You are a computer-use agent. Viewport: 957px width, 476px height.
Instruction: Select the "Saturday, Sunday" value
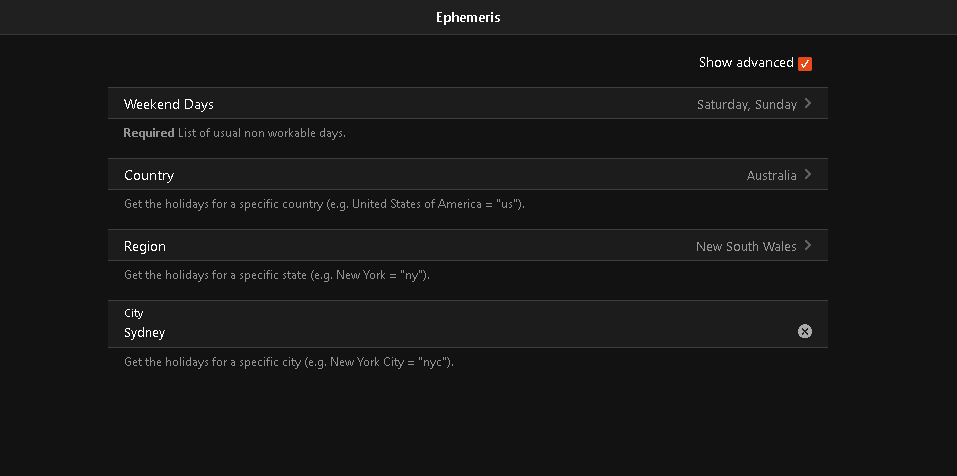point(746,104)
